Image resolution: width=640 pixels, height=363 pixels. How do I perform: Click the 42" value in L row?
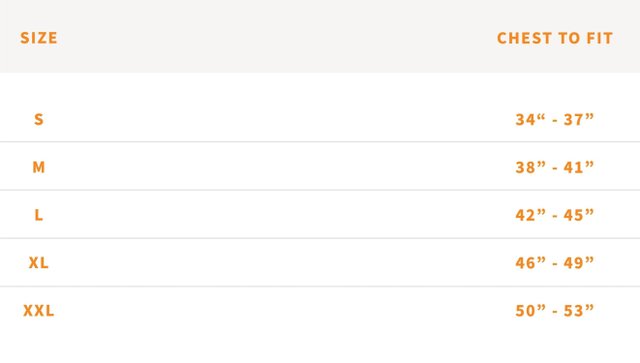click(x=530, y=215)
